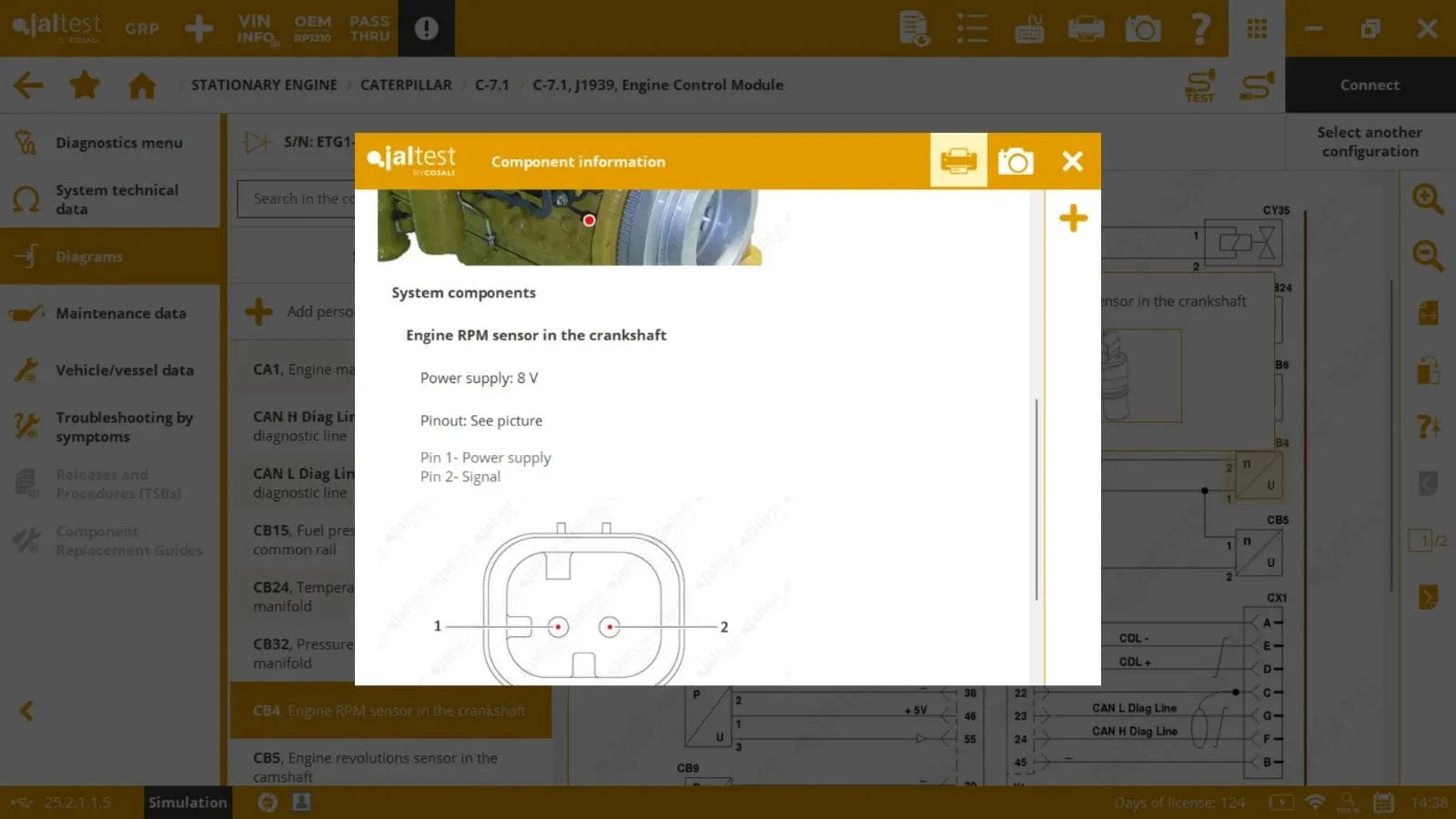Go back using the left arrow icon

click(x=28, y=86)
